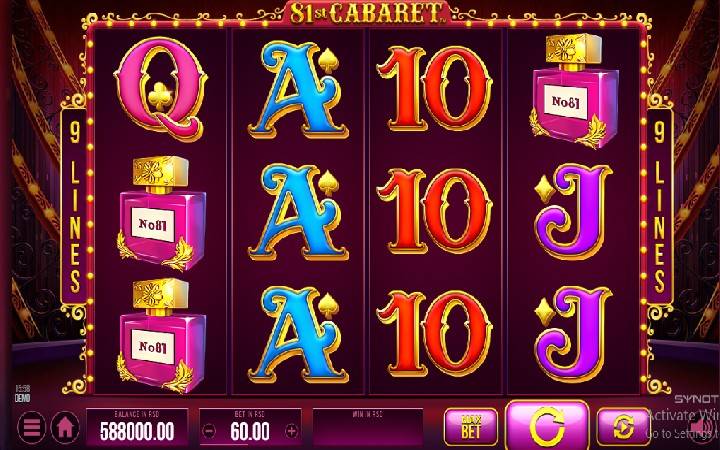720x450 pixels.
Task: Click the bet amount field showing 60.00
Action: tap(250, 428)
